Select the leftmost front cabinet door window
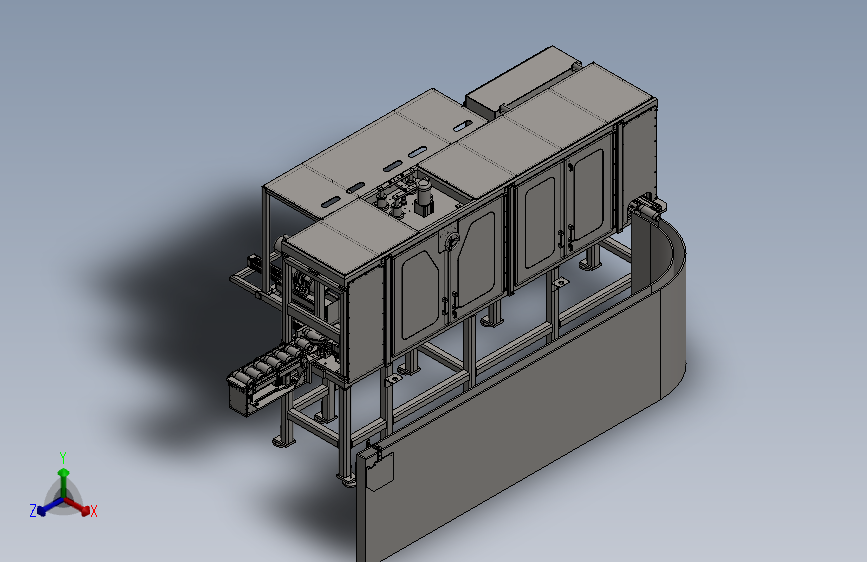Viewport: 867px width, 562px height. tap(420, 294)
